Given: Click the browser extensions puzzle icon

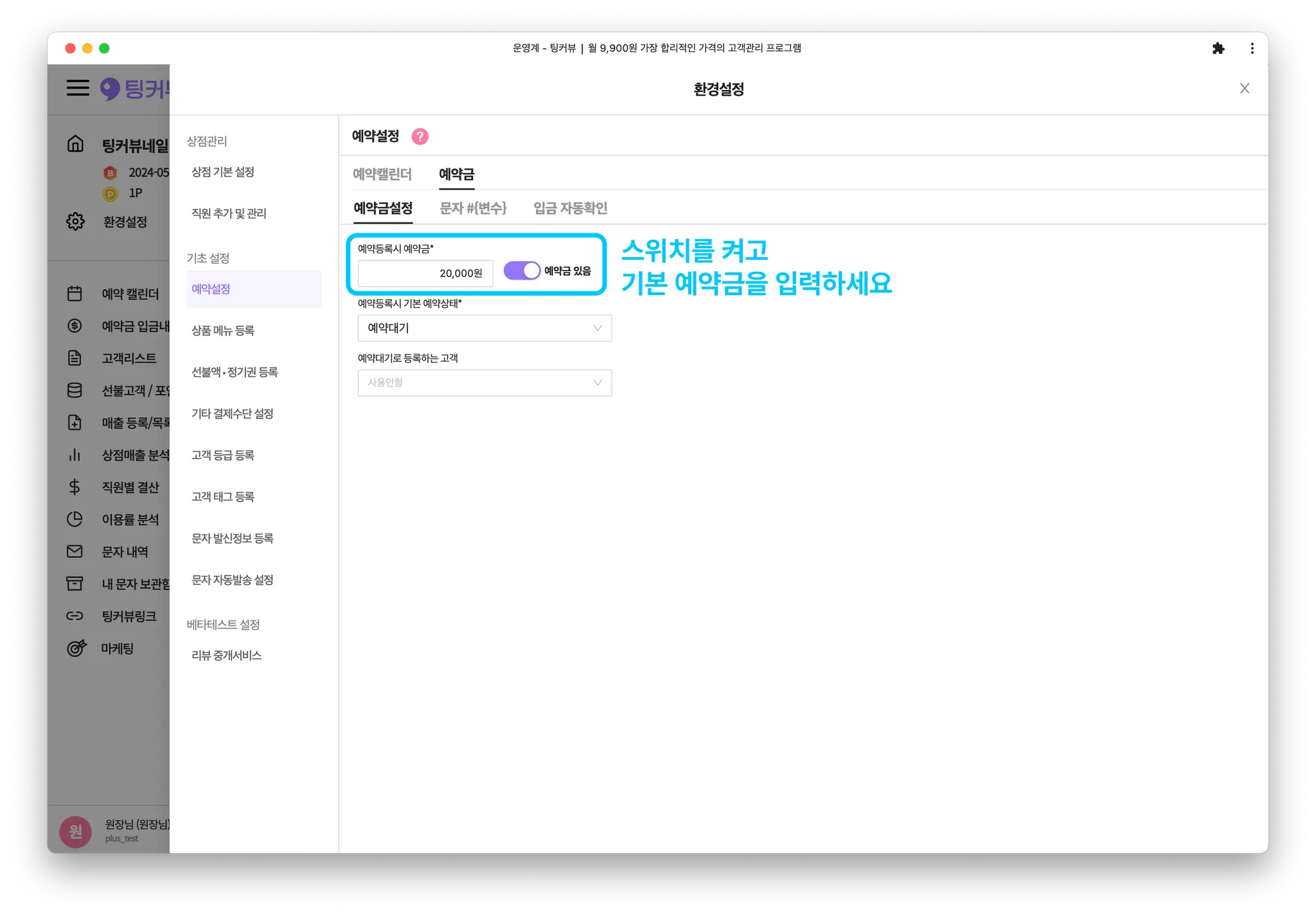Looking at the screenshot, I should pyautogui.click(x=1218, y=48).
